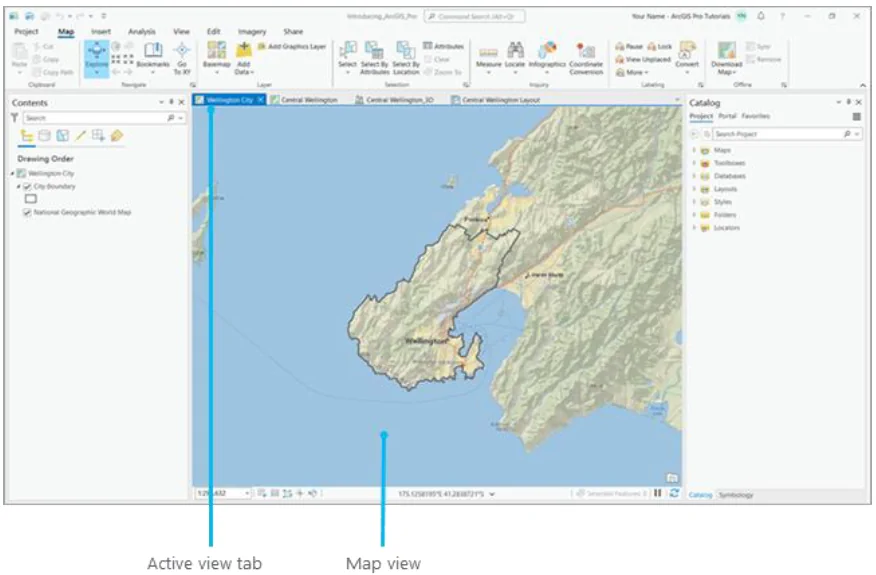The height and width of the screenshot is (575, 876).
Task: Activate the Select tool
Action: 347,58
